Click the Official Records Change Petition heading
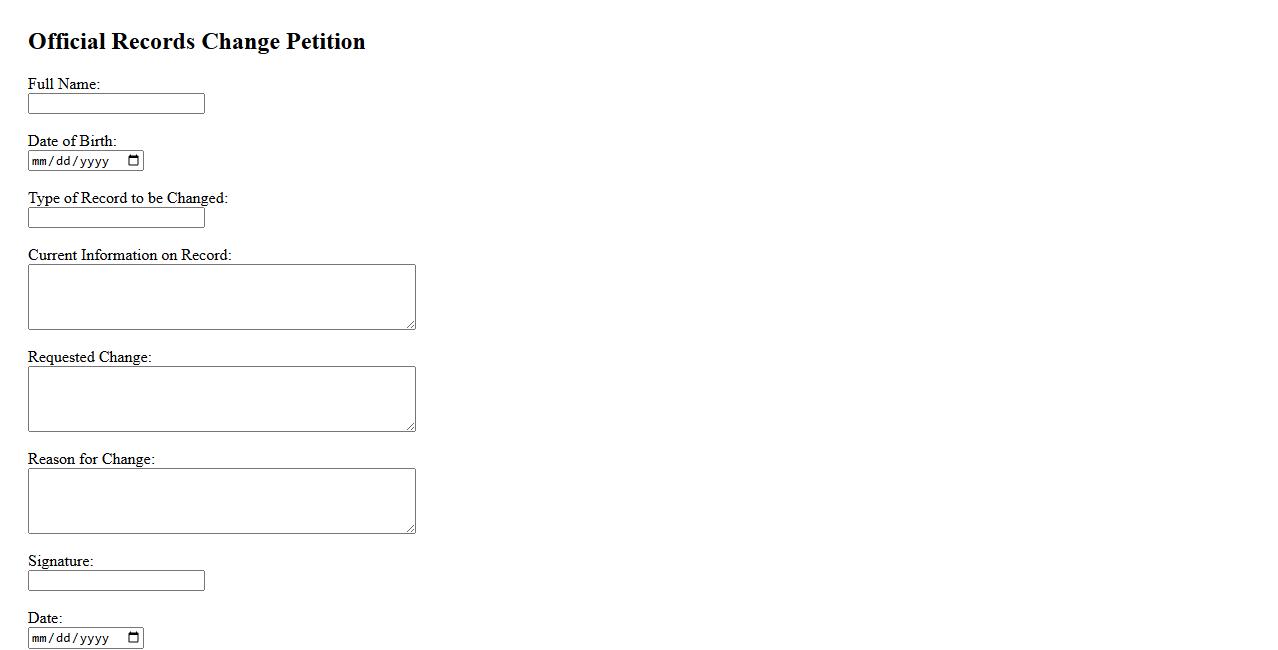 pyautogui.click(x=197, y=42)
